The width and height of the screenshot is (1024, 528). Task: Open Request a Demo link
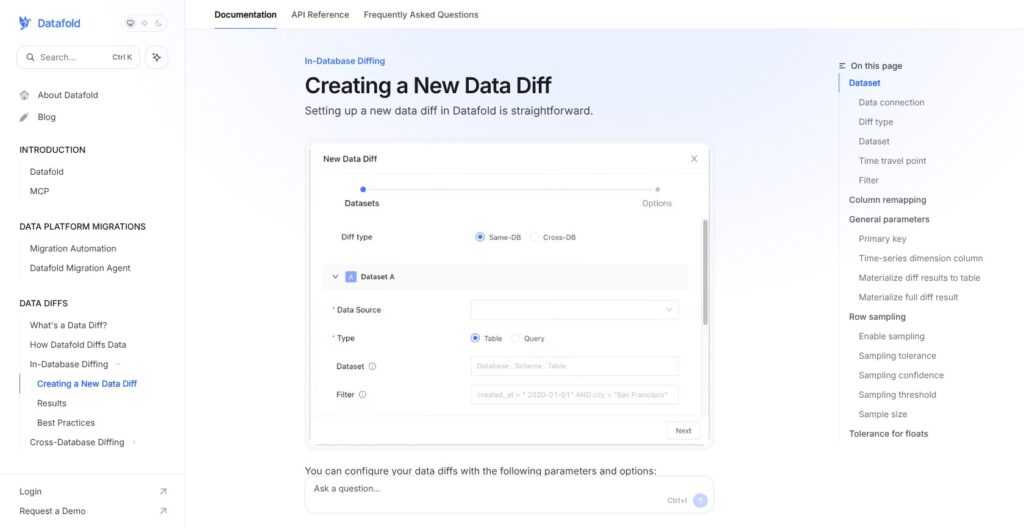click(x=52, y=511)
